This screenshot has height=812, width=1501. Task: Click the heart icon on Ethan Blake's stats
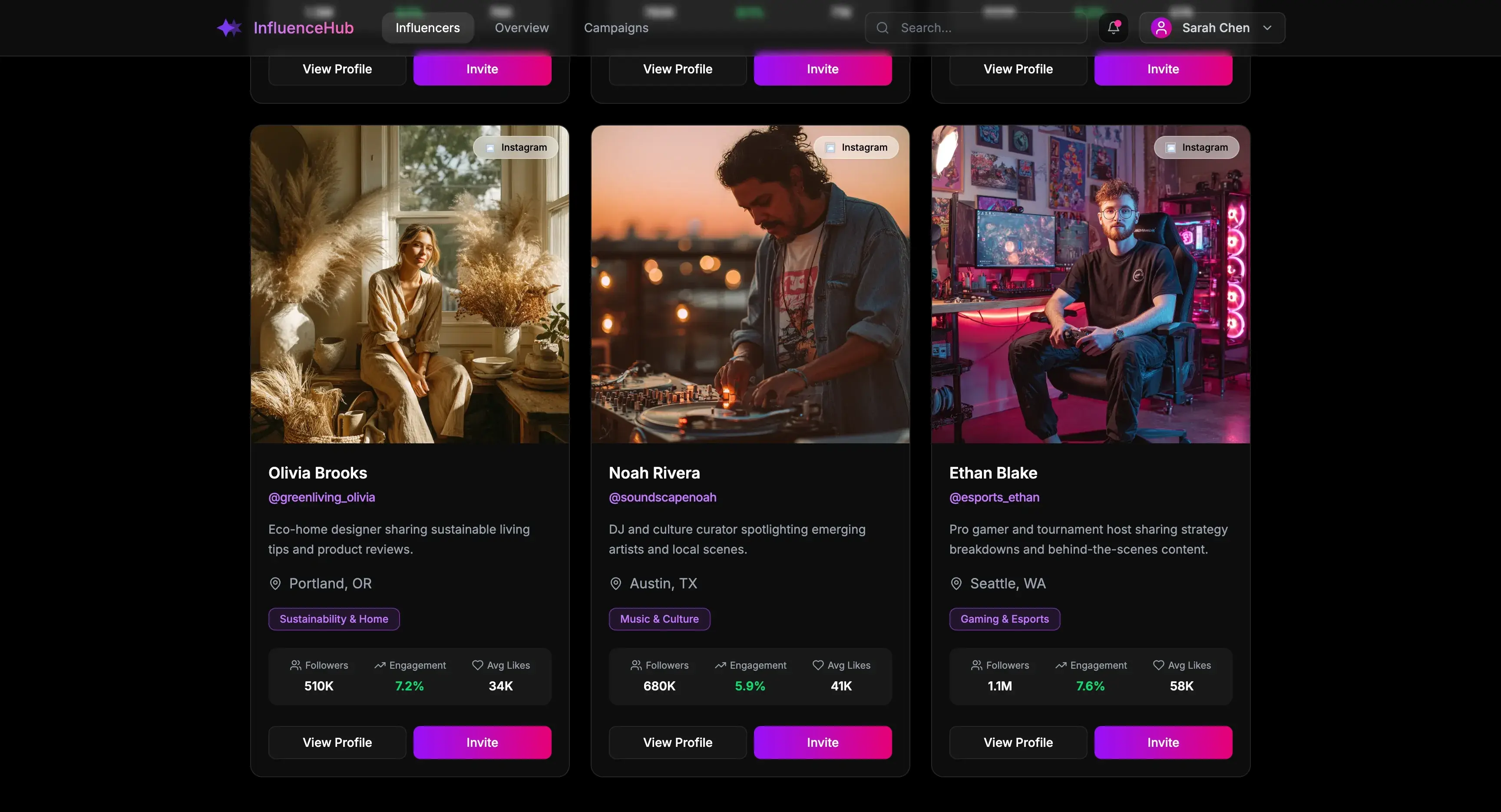1158,665
